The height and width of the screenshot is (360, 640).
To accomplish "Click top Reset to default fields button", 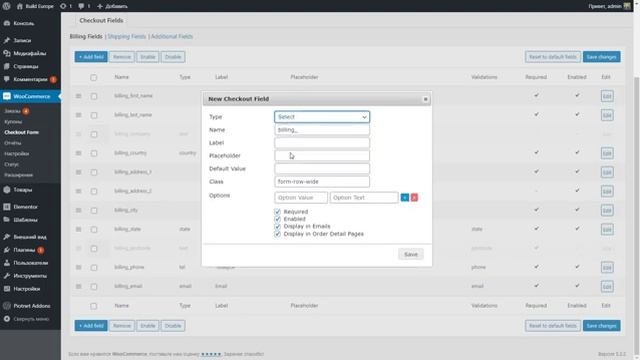I will (x=553, y=57).
